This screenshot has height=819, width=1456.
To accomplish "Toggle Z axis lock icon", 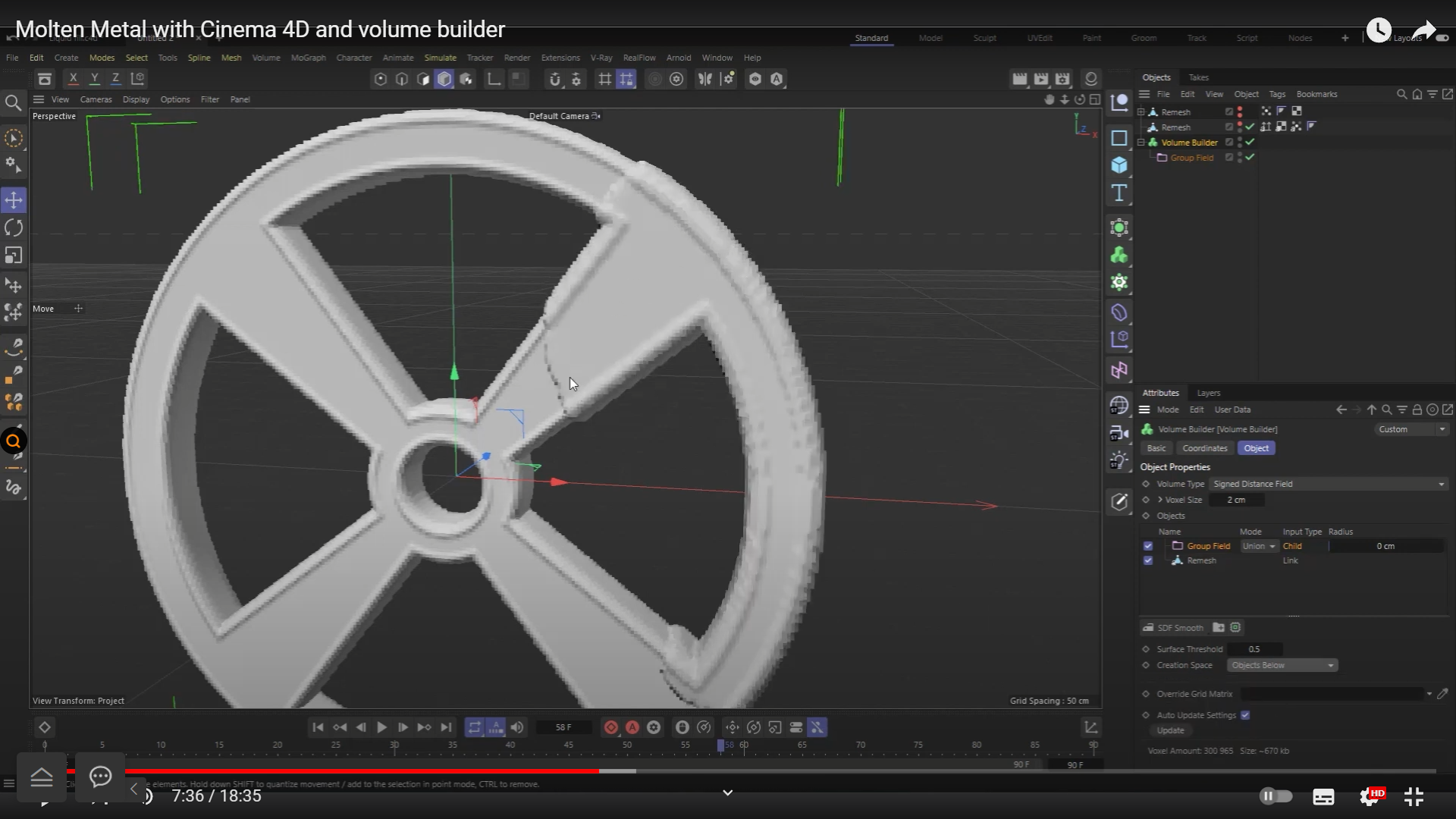I will pos(115,78).
